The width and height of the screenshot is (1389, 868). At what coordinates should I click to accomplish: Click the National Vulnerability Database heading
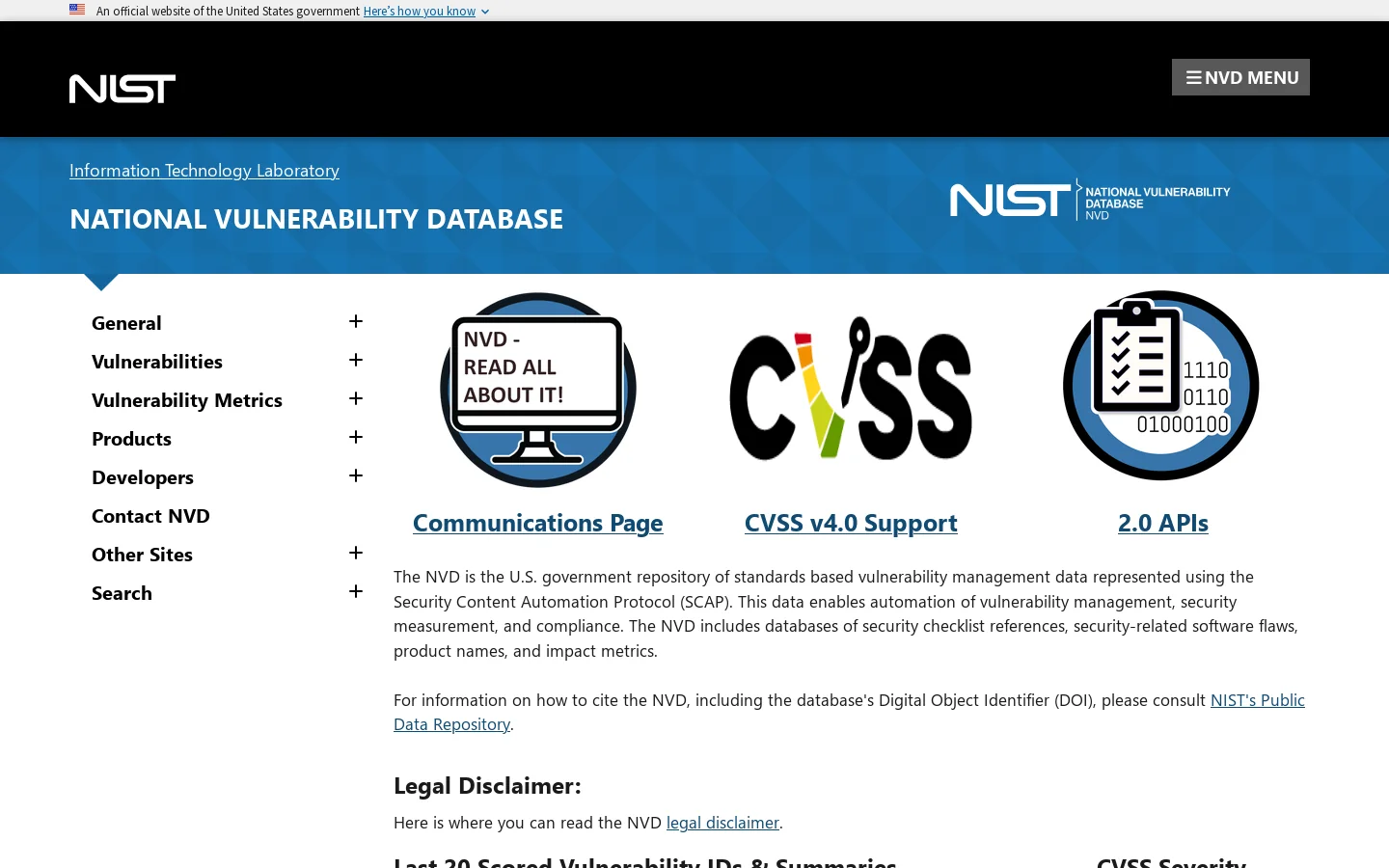pos(316,219)
